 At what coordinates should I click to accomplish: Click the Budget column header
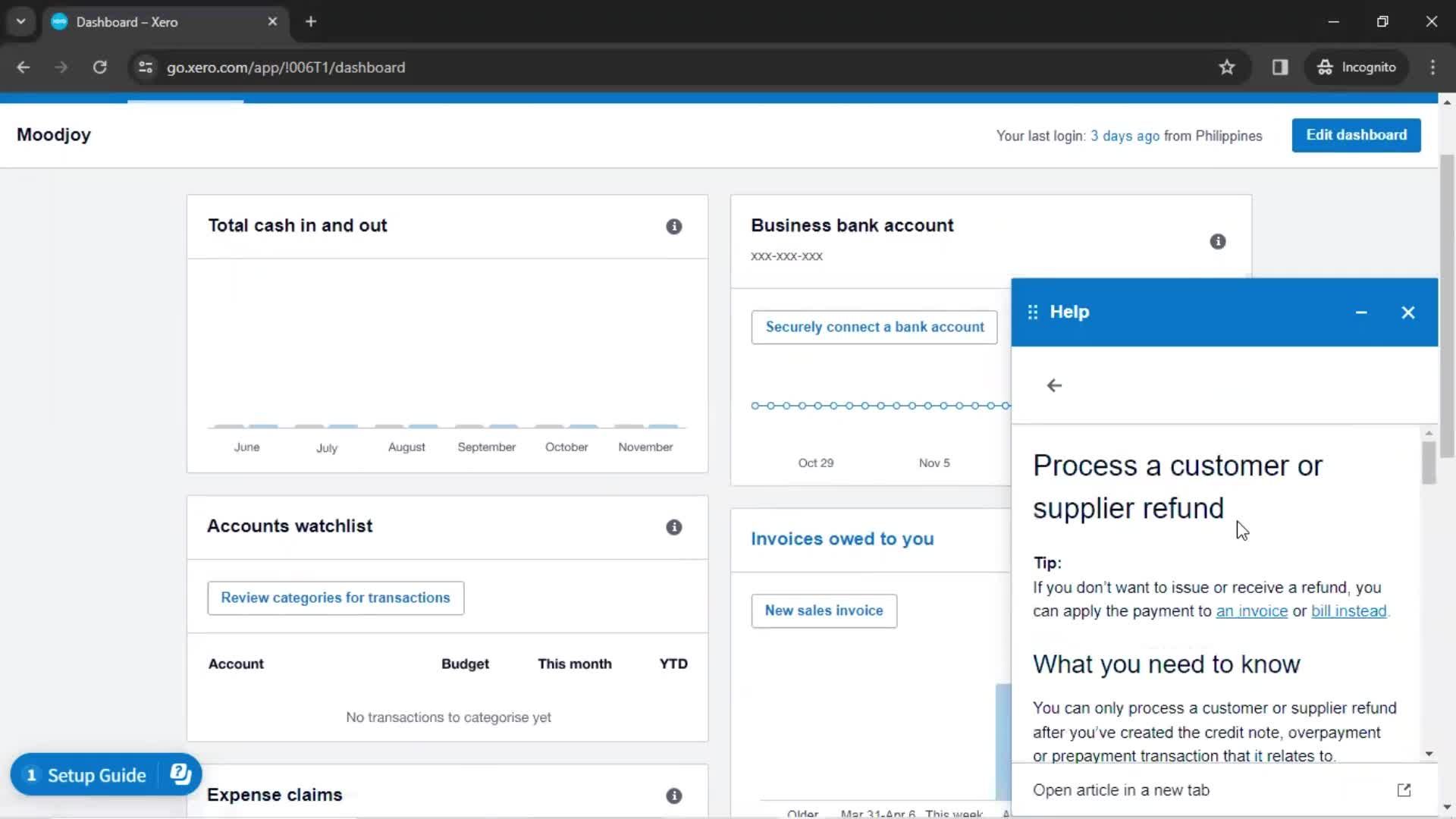465,664
